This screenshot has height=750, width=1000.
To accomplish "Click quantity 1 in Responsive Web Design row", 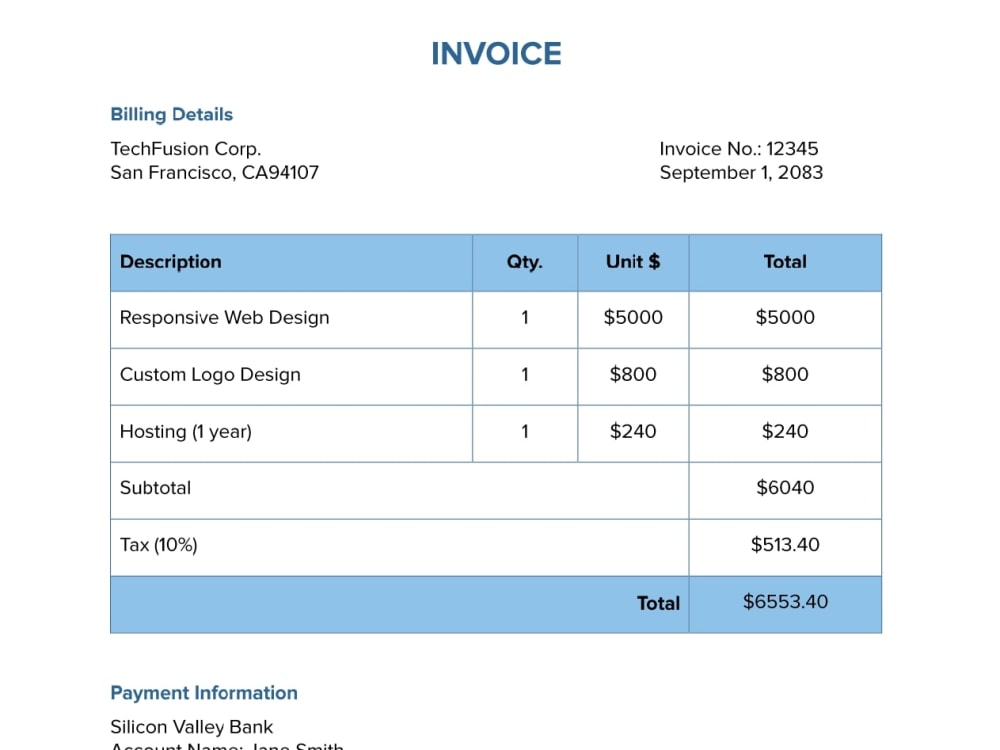I will [x=525, y=318].
